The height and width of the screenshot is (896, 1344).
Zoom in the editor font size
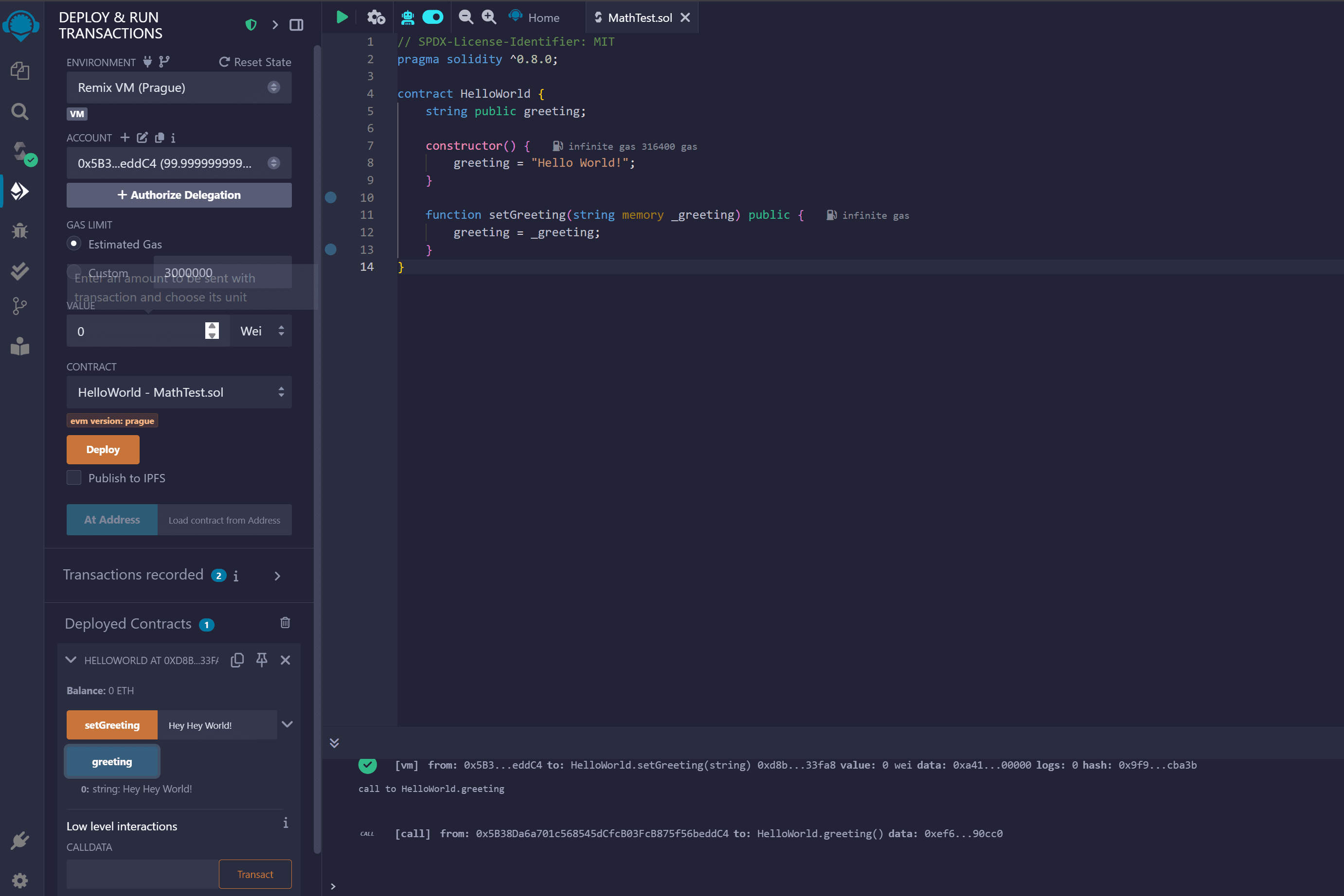click(489, 17)
